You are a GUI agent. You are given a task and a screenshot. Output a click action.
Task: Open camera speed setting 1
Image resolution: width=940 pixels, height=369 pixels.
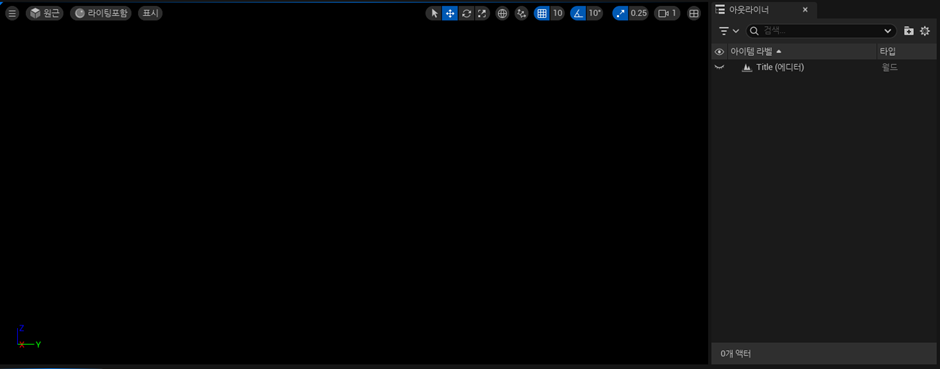click(x=667, y=13)
